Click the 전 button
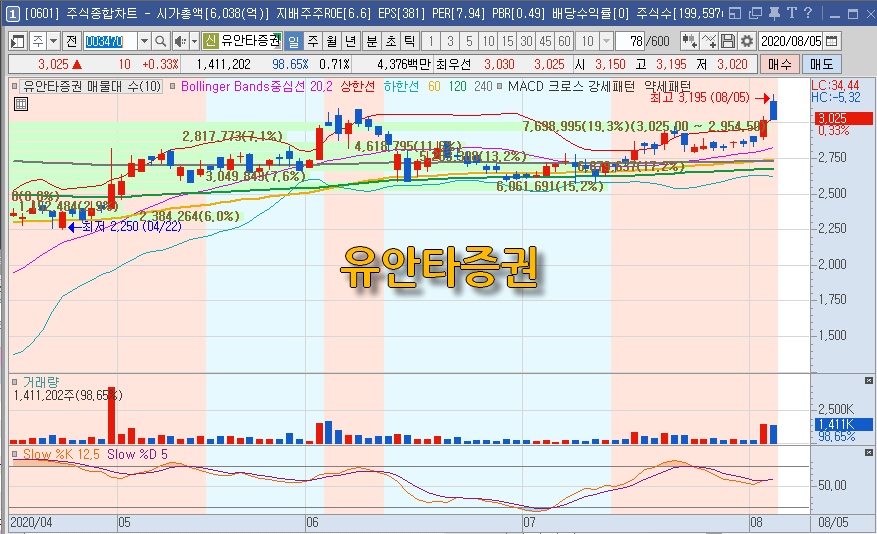The image size is (877, 534). point(72,41)
